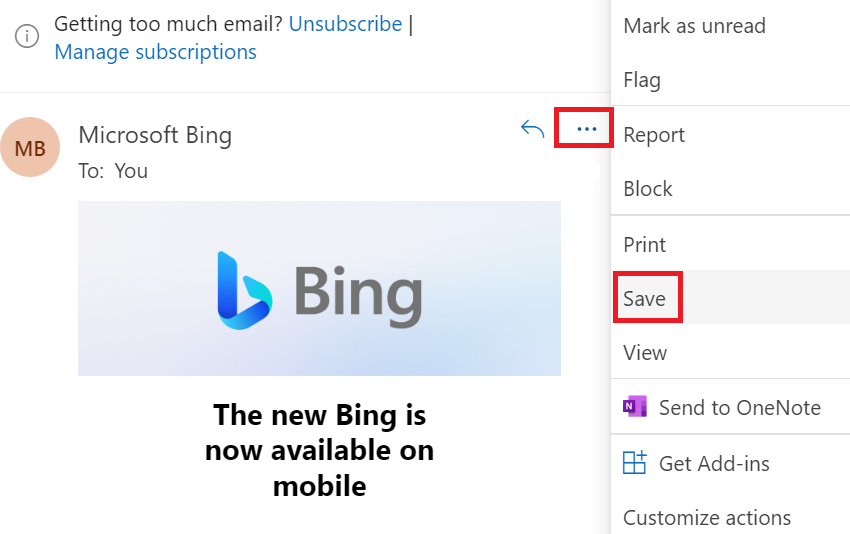Screen dimensions: 850x534
Task: Expand the Block submenu option
Action: point(730,189)
